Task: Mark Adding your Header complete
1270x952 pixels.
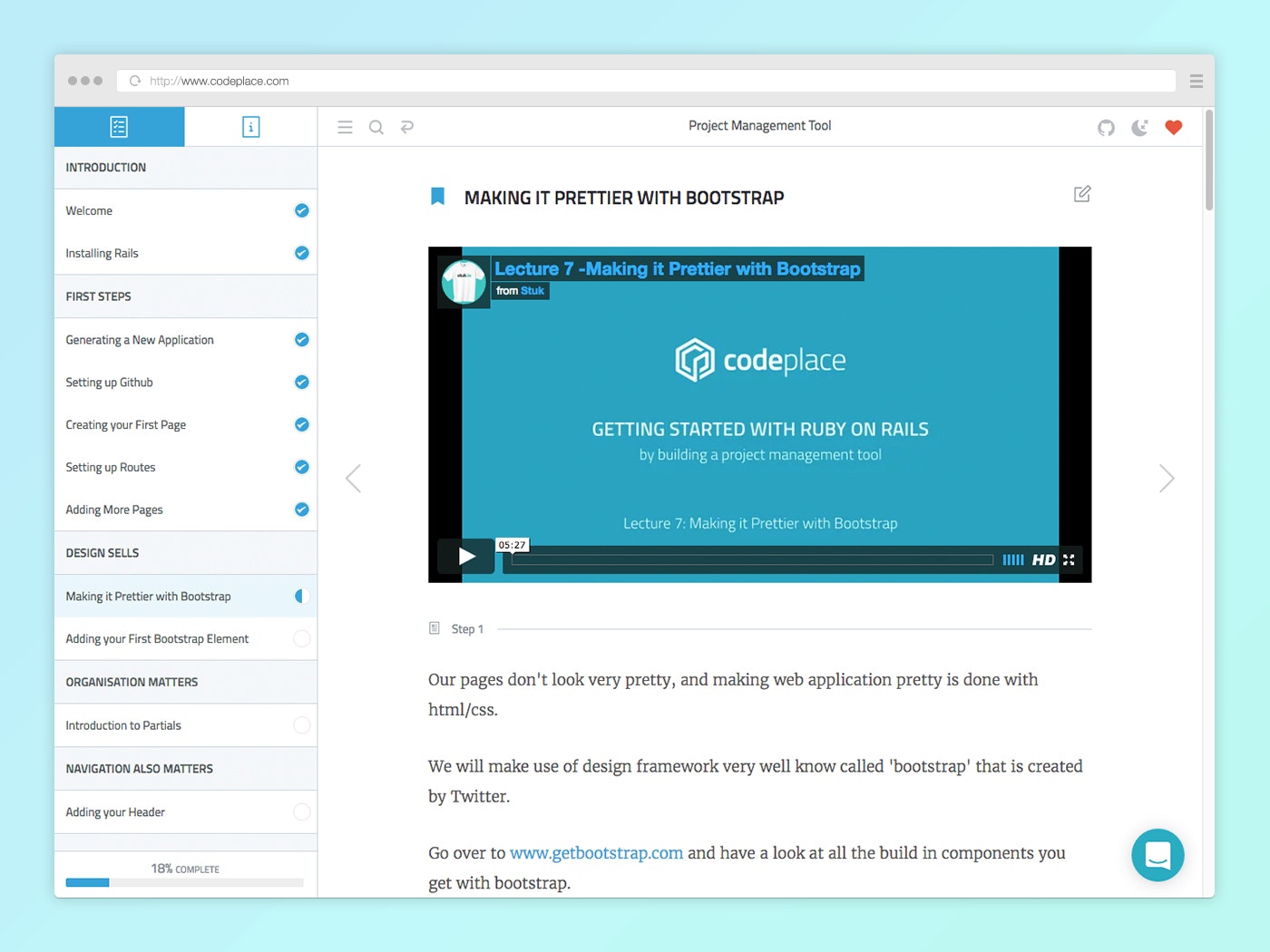Action: tap(302, 811)
